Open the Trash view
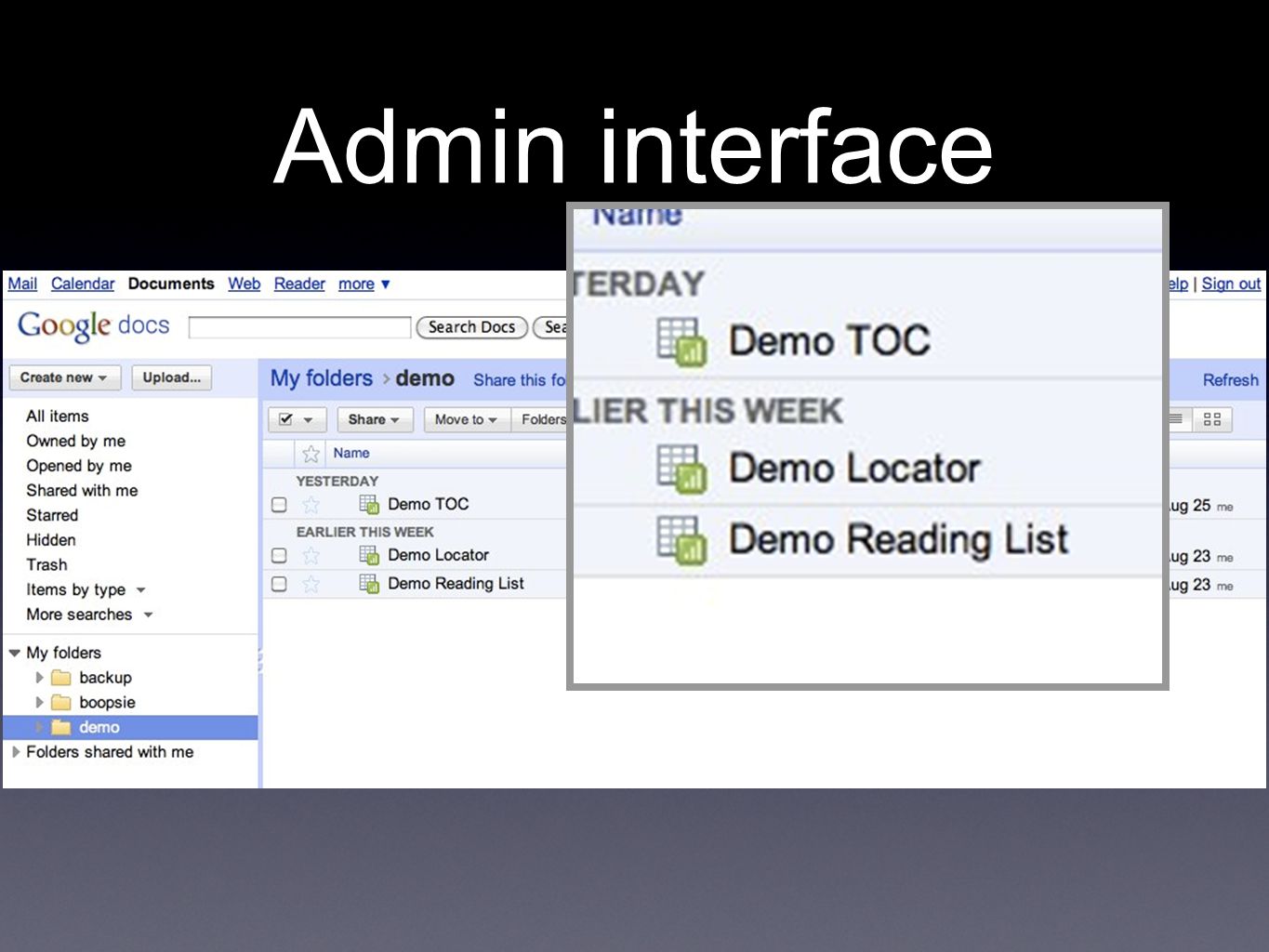 coord(46,564)
